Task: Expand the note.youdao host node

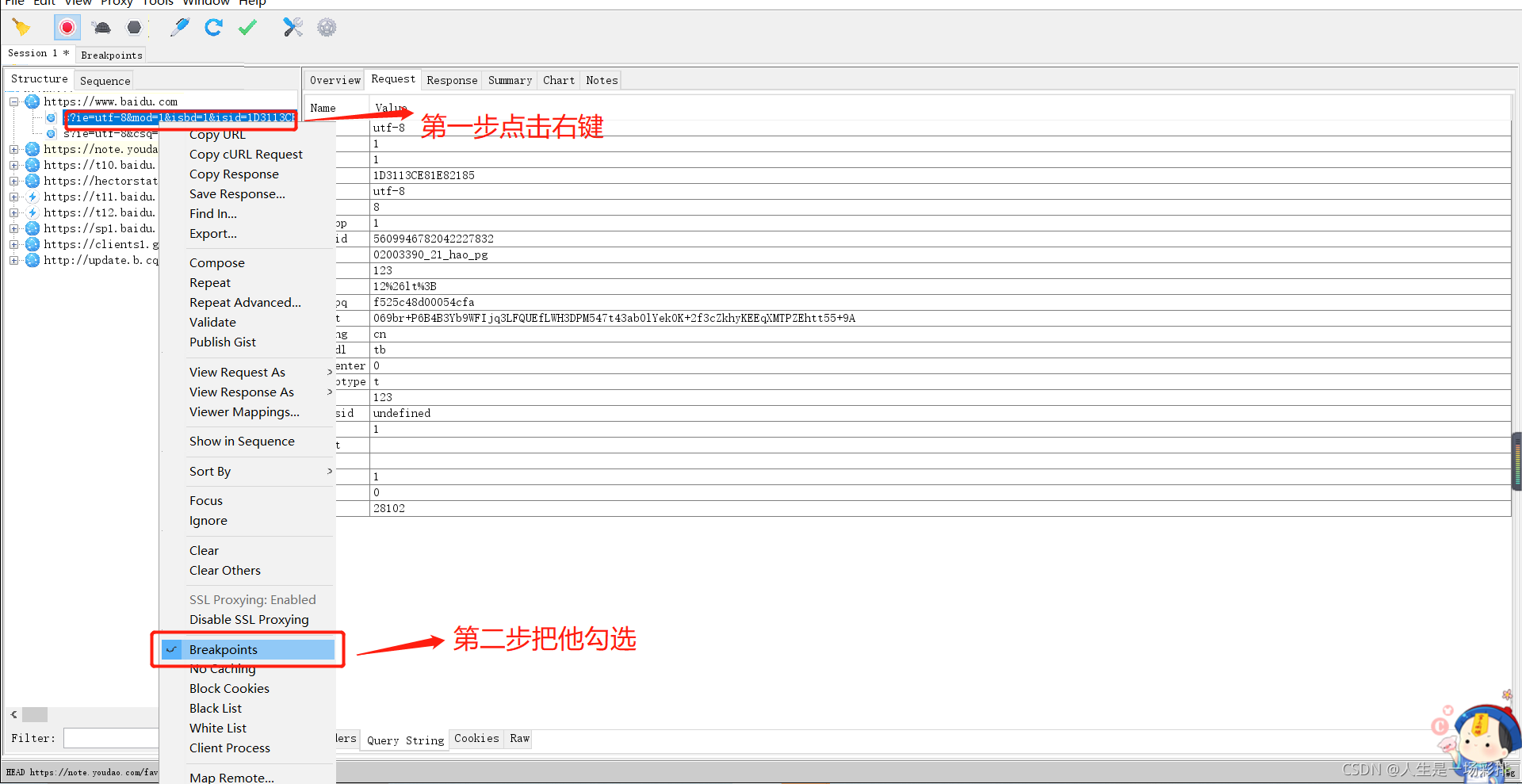Action: [x=14, y=149]
